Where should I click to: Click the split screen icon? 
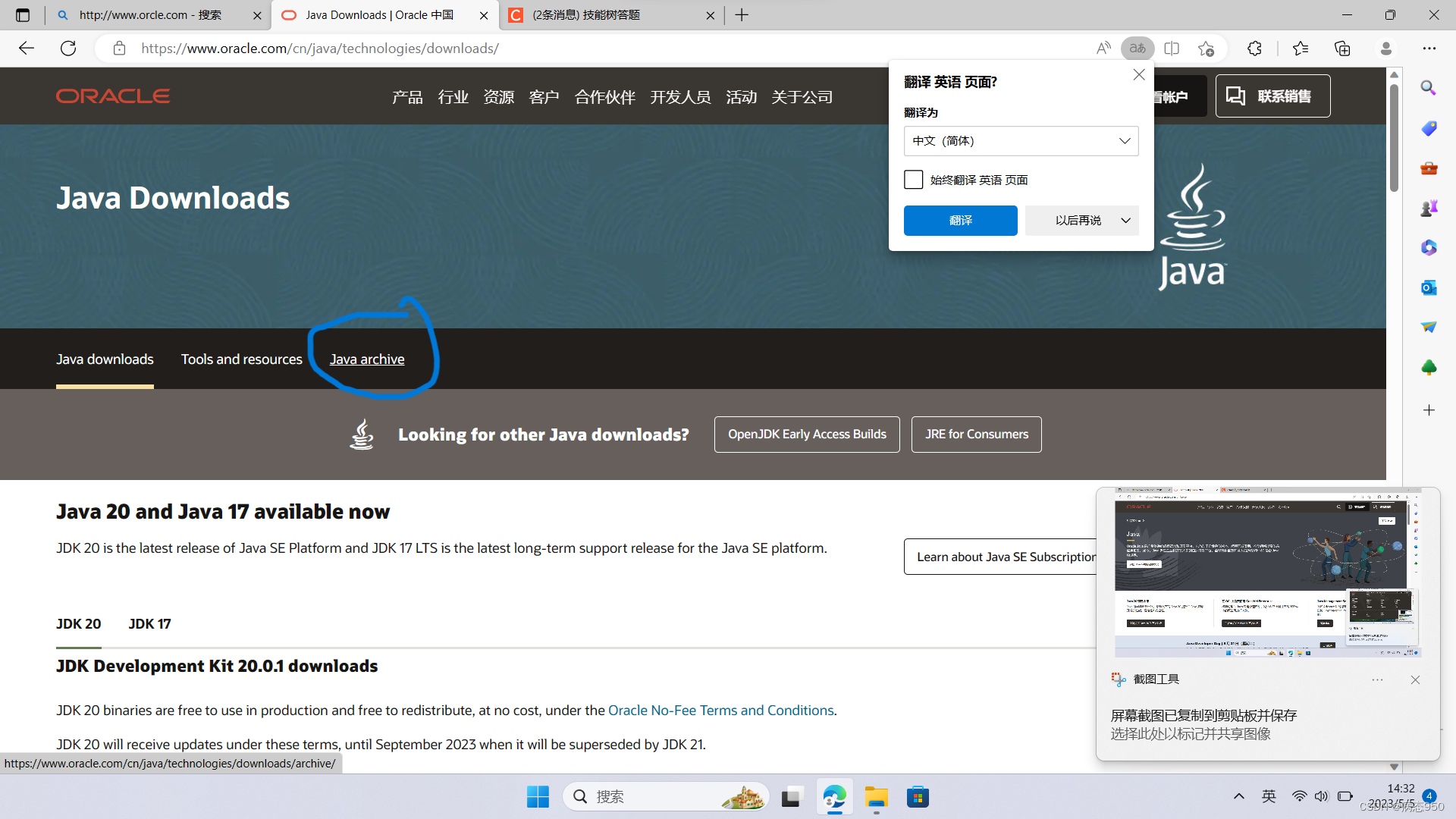[x=1172, y=49]
